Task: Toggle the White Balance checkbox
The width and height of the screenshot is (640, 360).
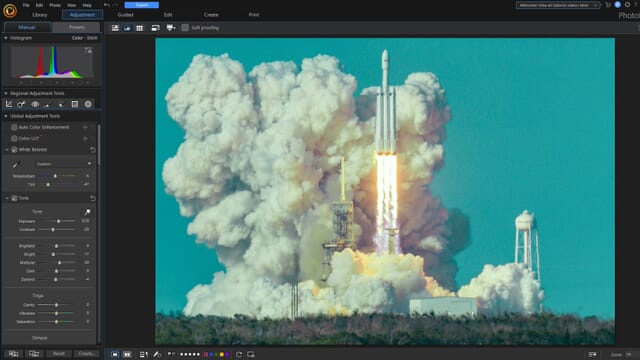Action: pos(14,150)
